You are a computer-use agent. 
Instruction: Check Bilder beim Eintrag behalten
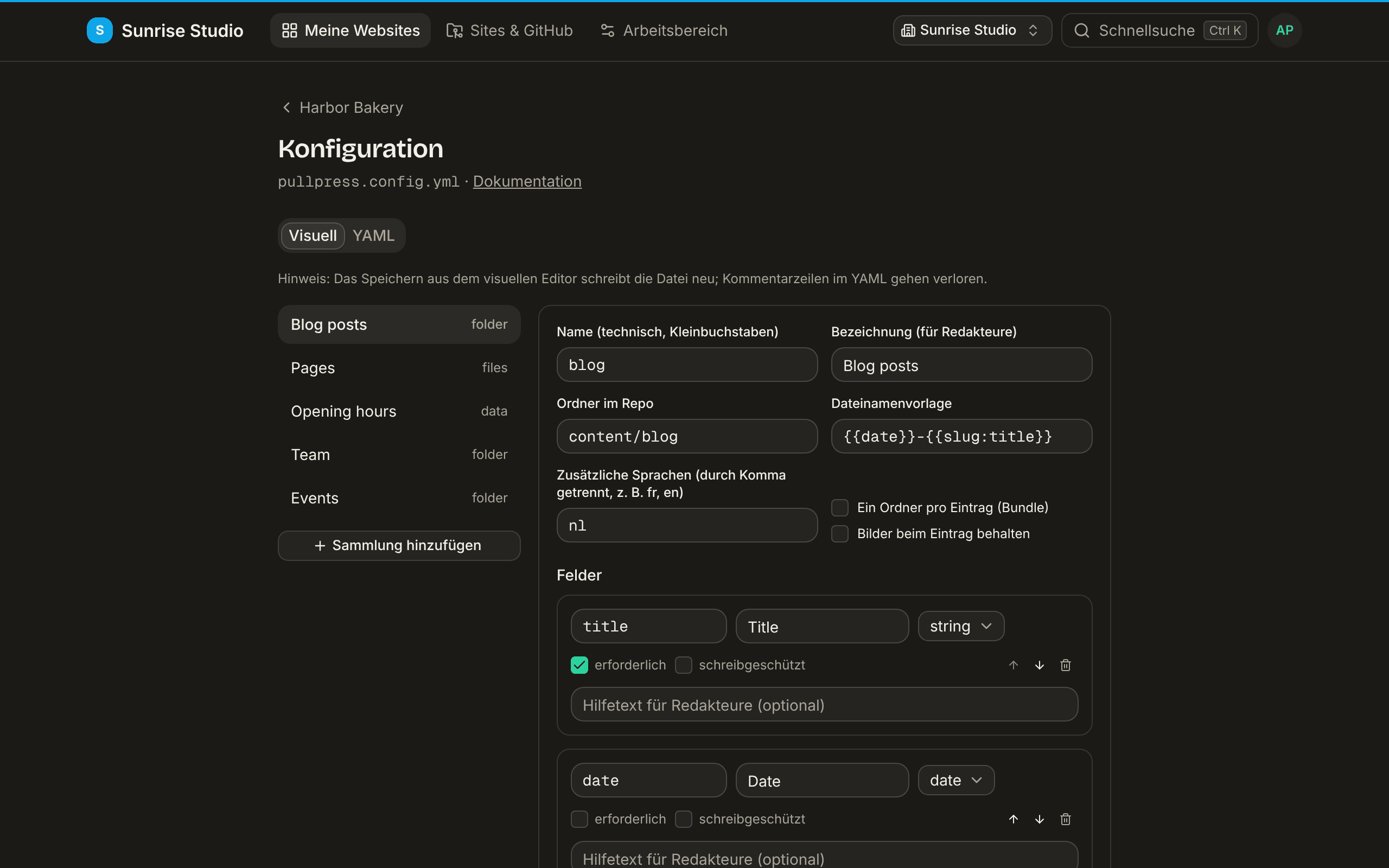840,533
